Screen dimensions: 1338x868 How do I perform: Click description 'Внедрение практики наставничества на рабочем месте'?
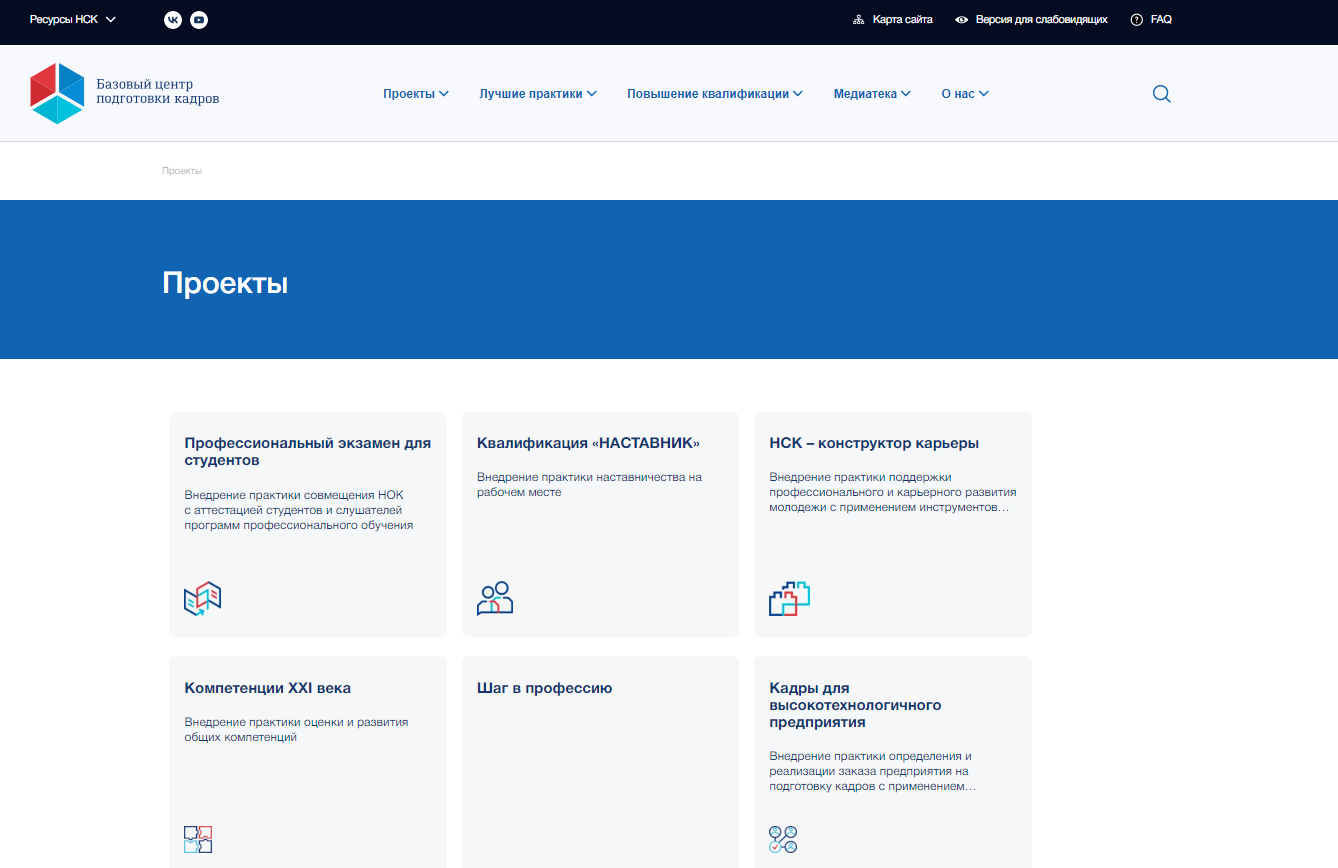tap(590, 485)
